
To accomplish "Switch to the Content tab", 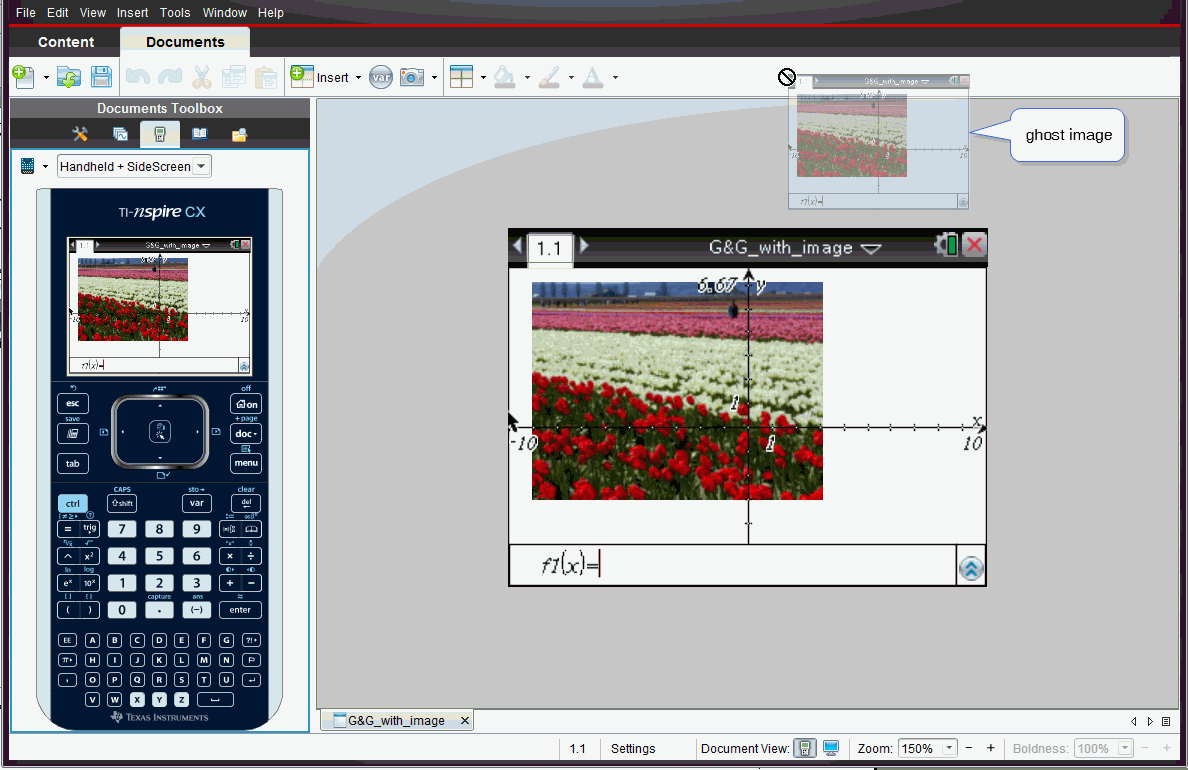I will tap(66, 42).
